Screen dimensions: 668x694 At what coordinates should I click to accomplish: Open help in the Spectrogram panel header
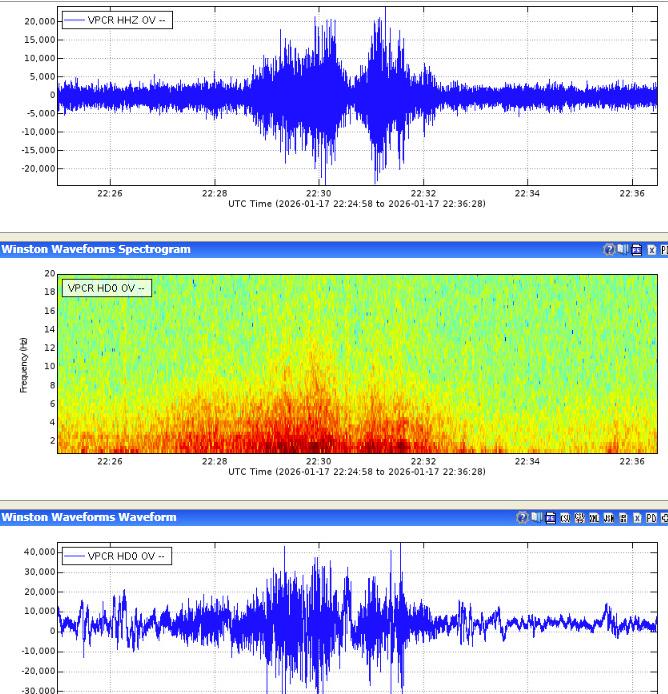pyautogui.click(x=609, y=250)
